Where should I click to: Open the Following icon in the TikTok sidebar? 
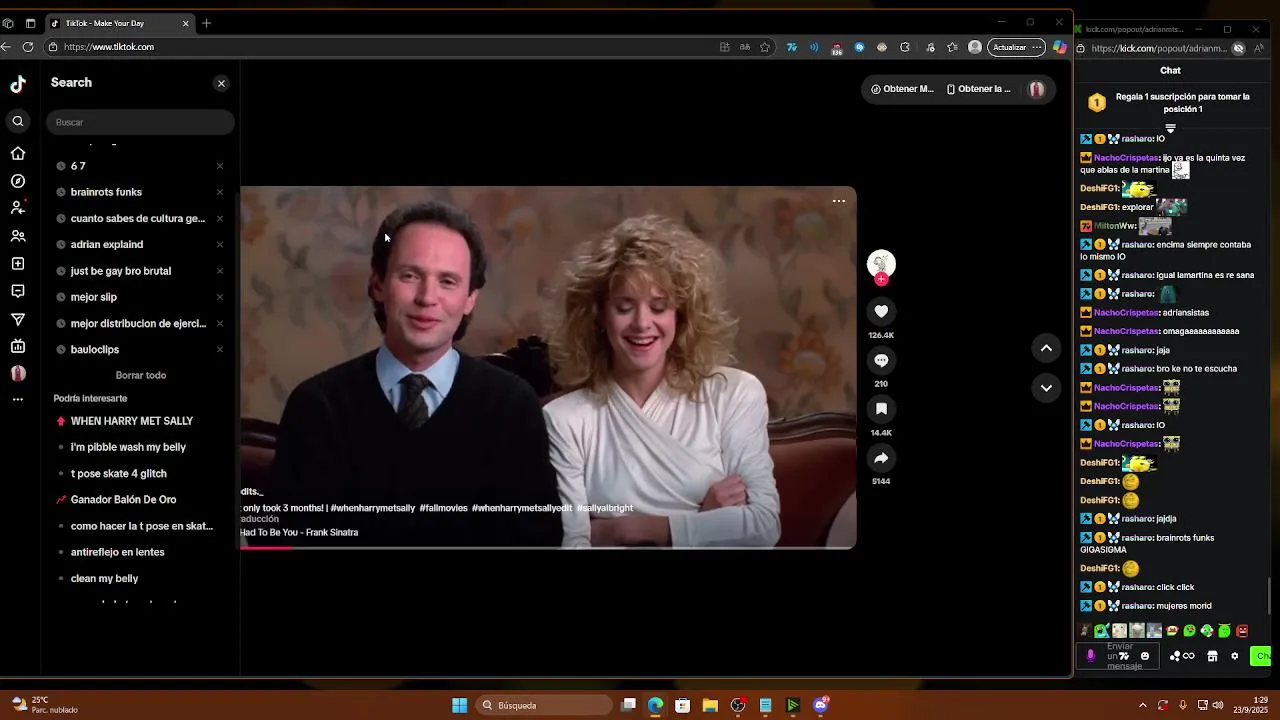tap(18, 208)
